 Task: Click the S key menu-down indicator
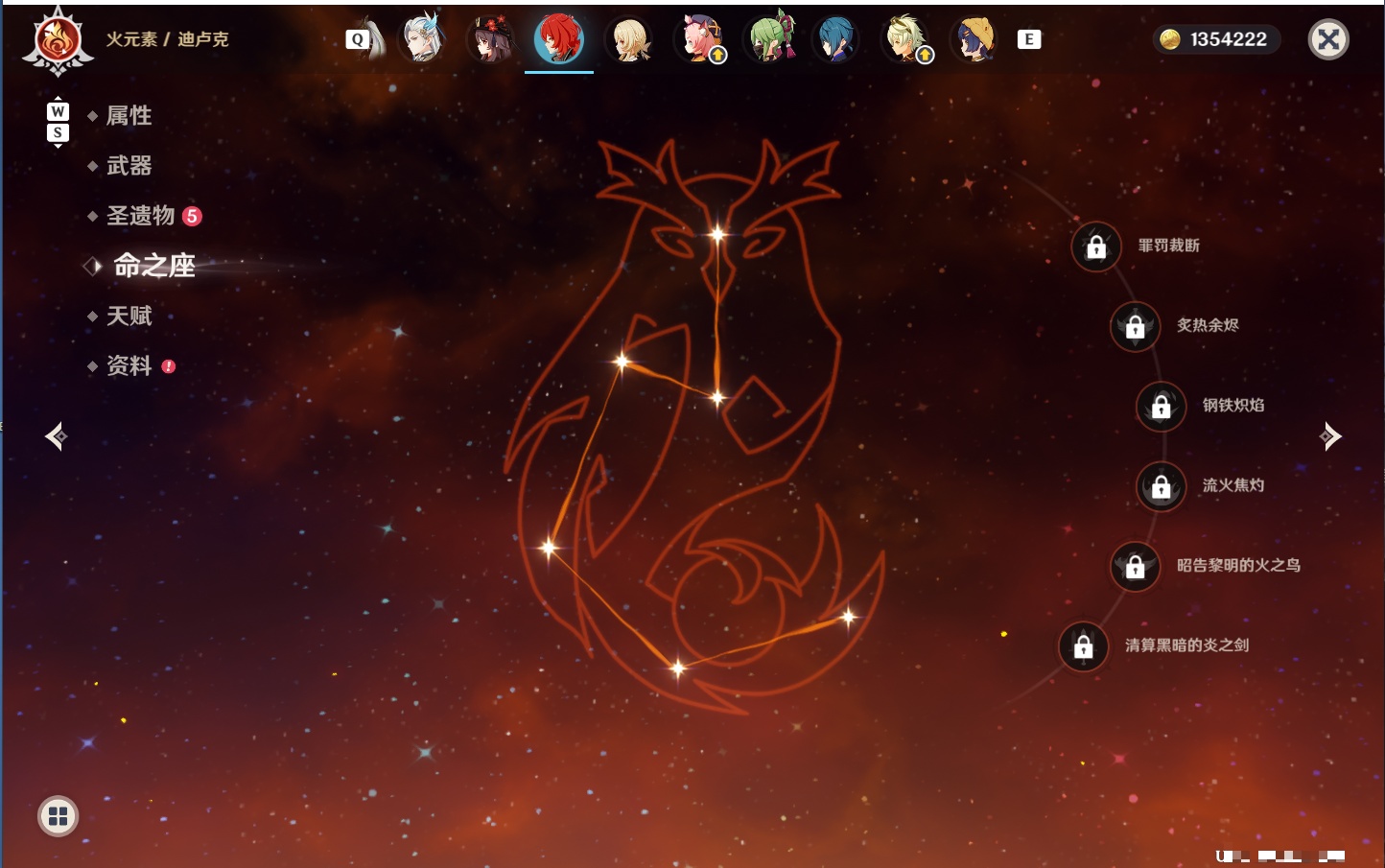point(58,132)
